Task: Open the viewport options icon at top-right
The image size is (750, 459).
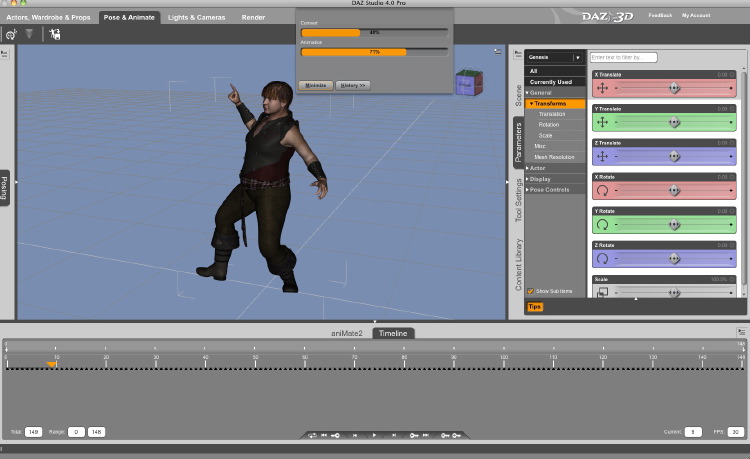Action: coord(498,51)
